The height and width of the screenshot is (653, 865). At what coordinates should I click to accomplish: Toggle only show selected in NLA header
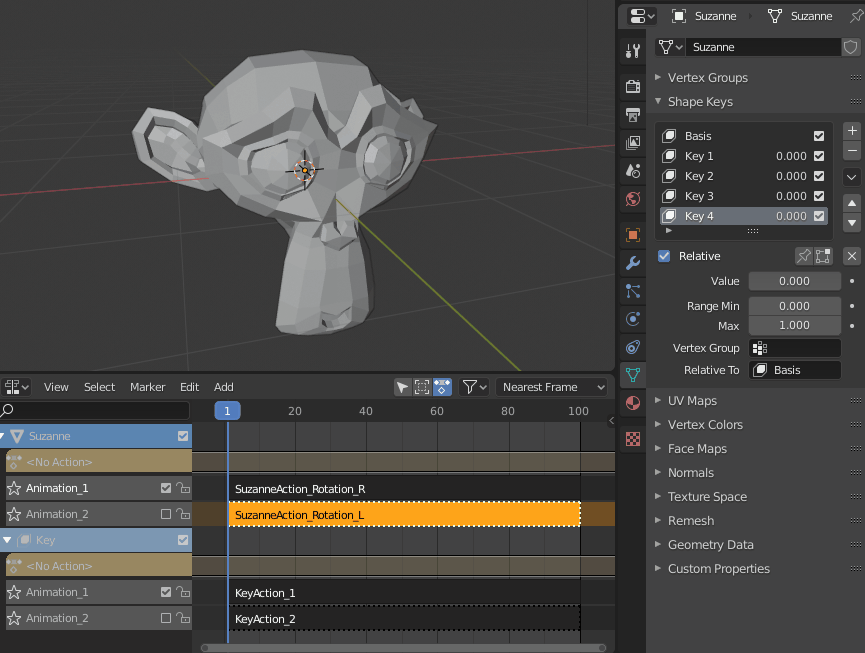click(x=422, y=387)
